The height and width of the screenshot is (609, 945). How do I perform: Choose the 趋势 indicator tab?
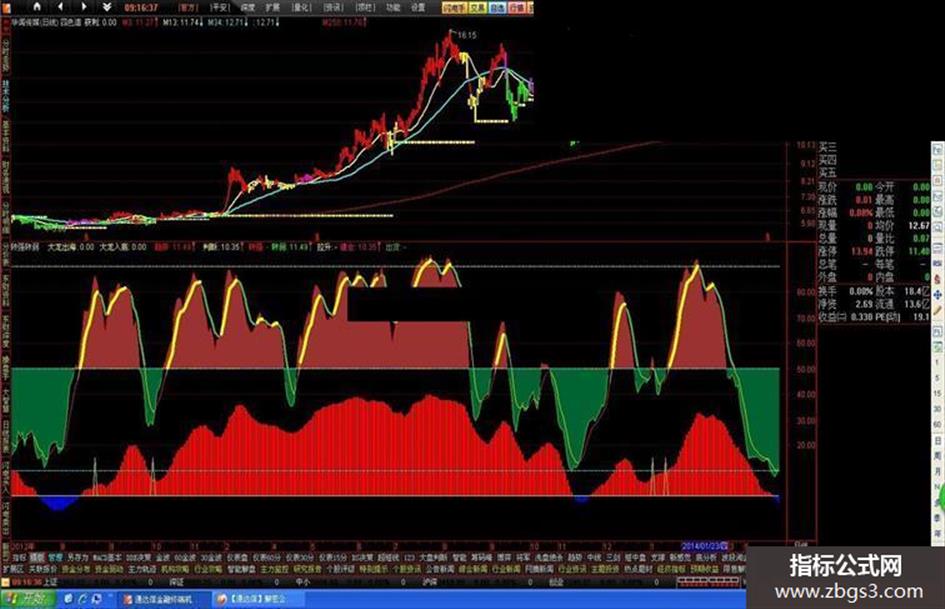574,558
